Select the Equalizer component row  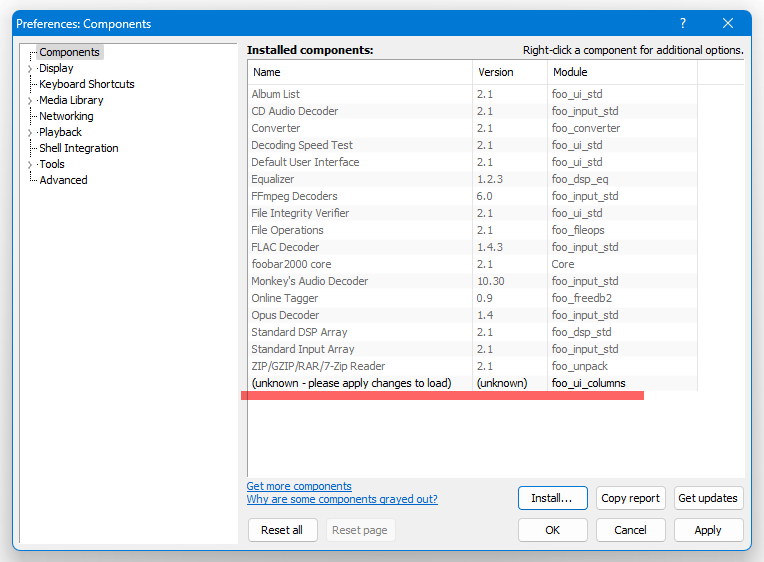pos(473,179)
